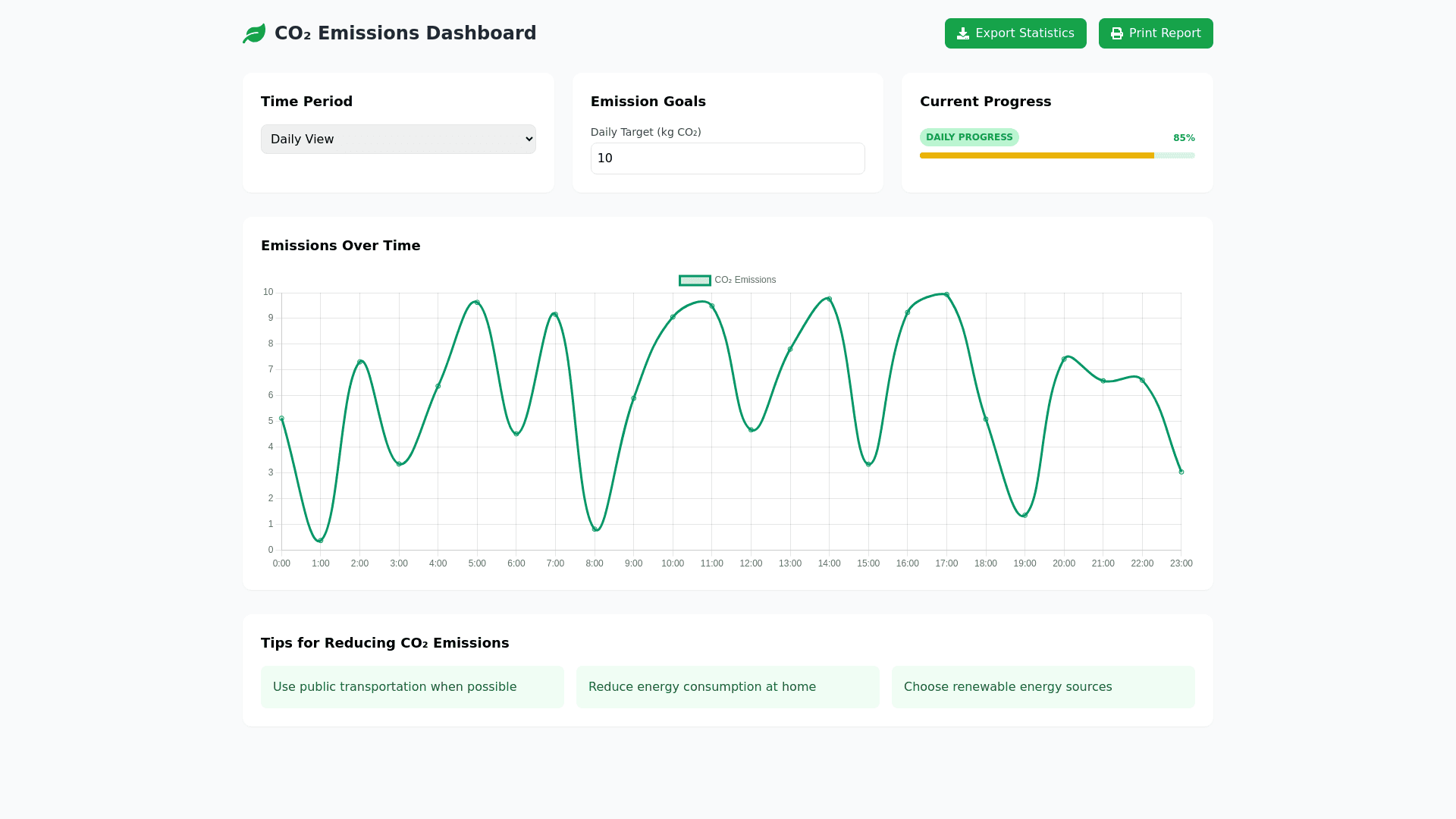Click the dropdown arrow on Time Period select
The height and width of the screenshot is (819, 1456).
(529, 140)
